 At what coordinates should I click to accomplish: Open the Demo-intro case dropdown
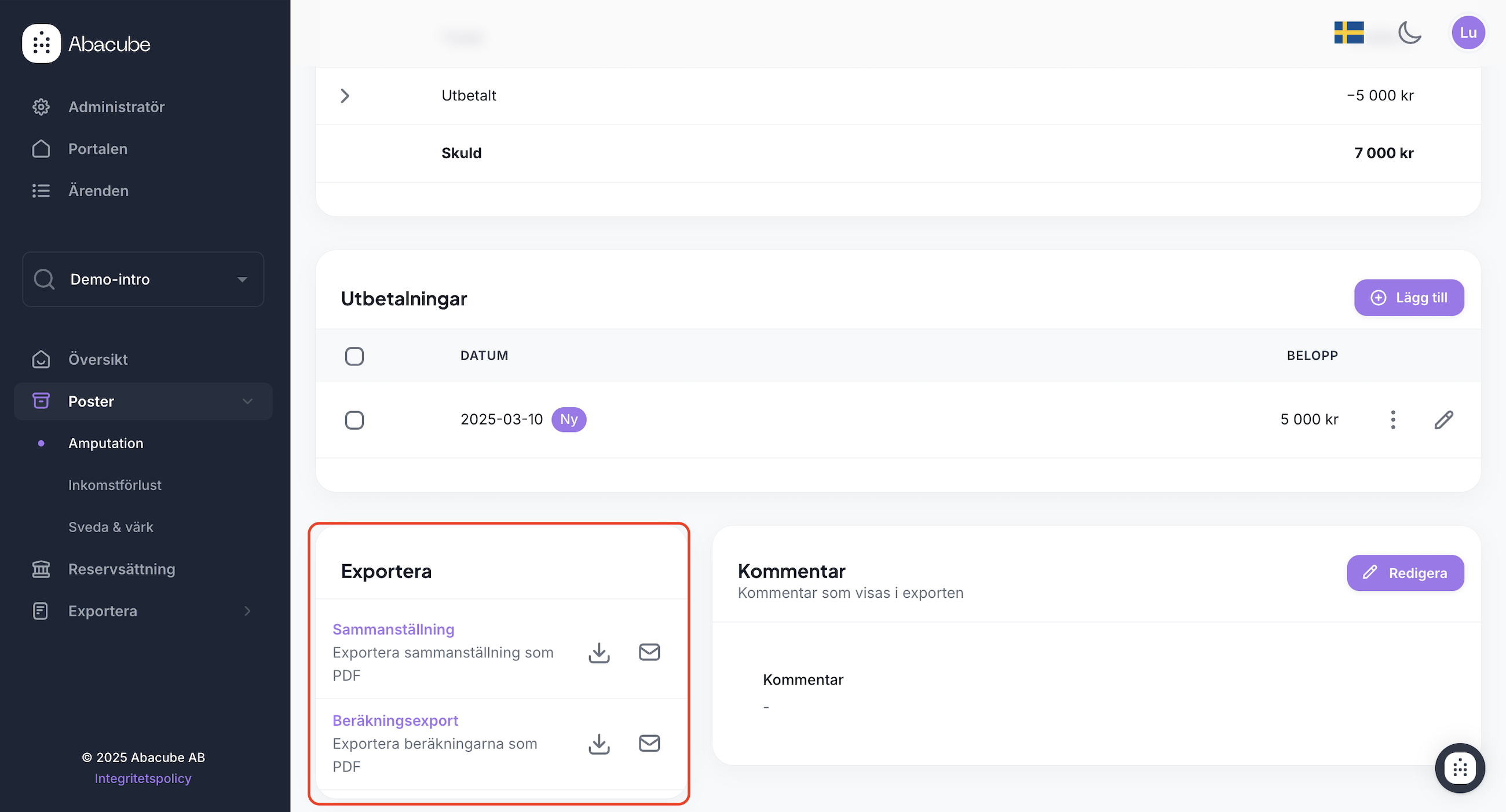[x=143, y=279]
